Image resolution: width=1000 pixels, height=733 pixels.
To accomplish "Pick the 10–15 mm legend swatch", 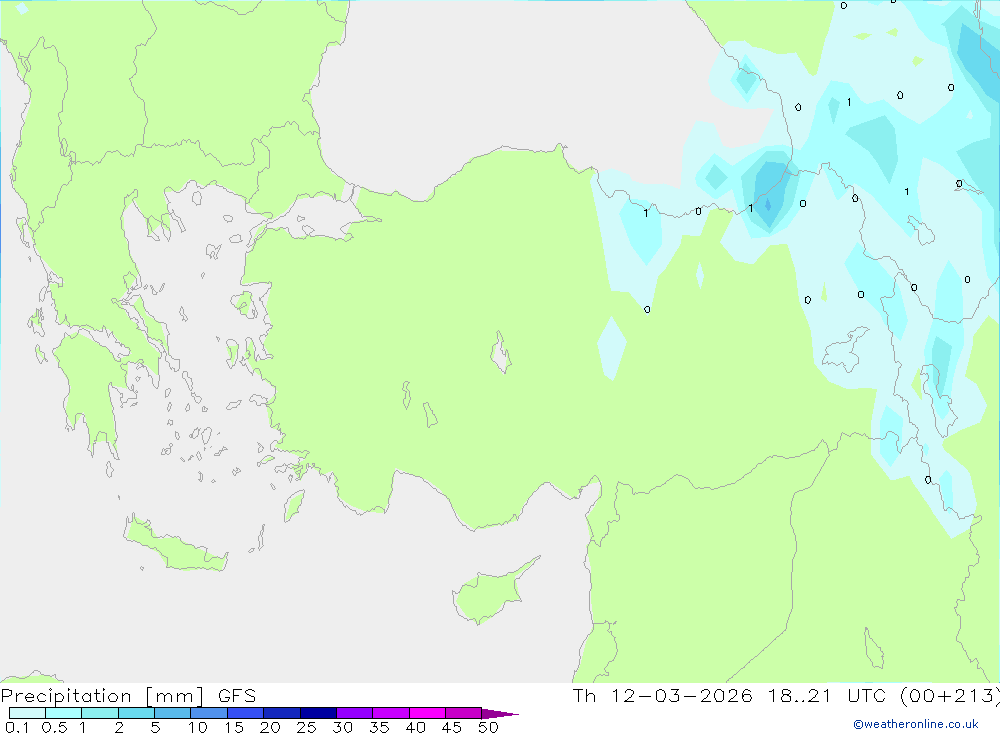I will pyautogui.click(x=209, y=713).
